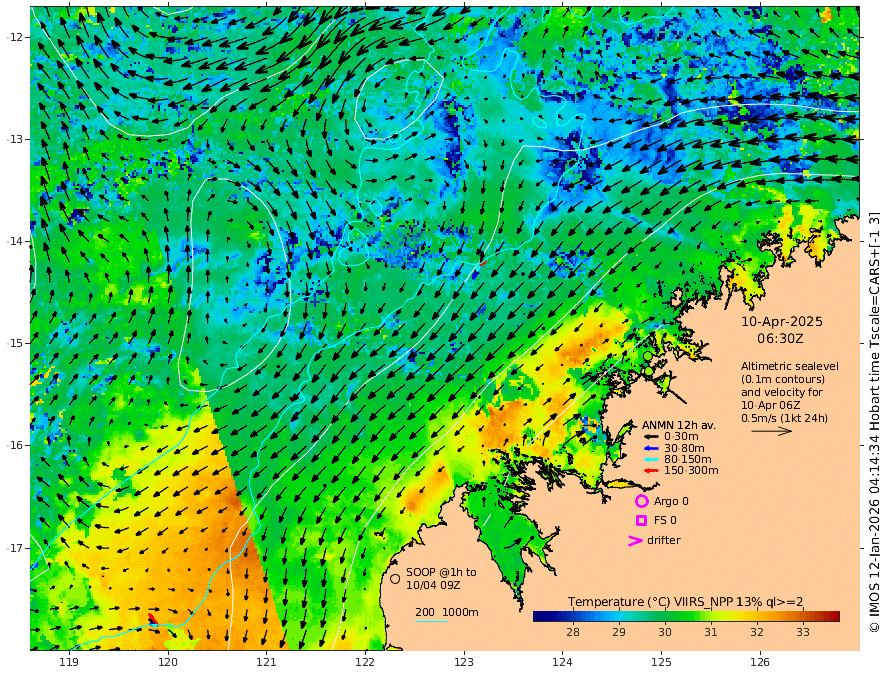Click the red 150-300m arrow legend symbol
The image size is (880, 680).
pos(651,471)
